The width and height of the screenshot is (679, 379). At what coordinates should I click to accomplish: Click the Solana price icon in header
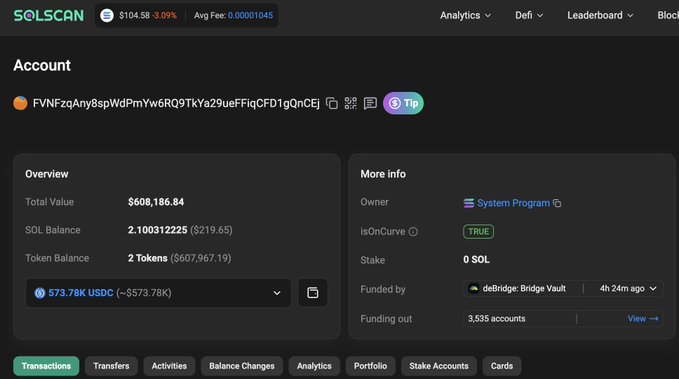tap(107, 16)
